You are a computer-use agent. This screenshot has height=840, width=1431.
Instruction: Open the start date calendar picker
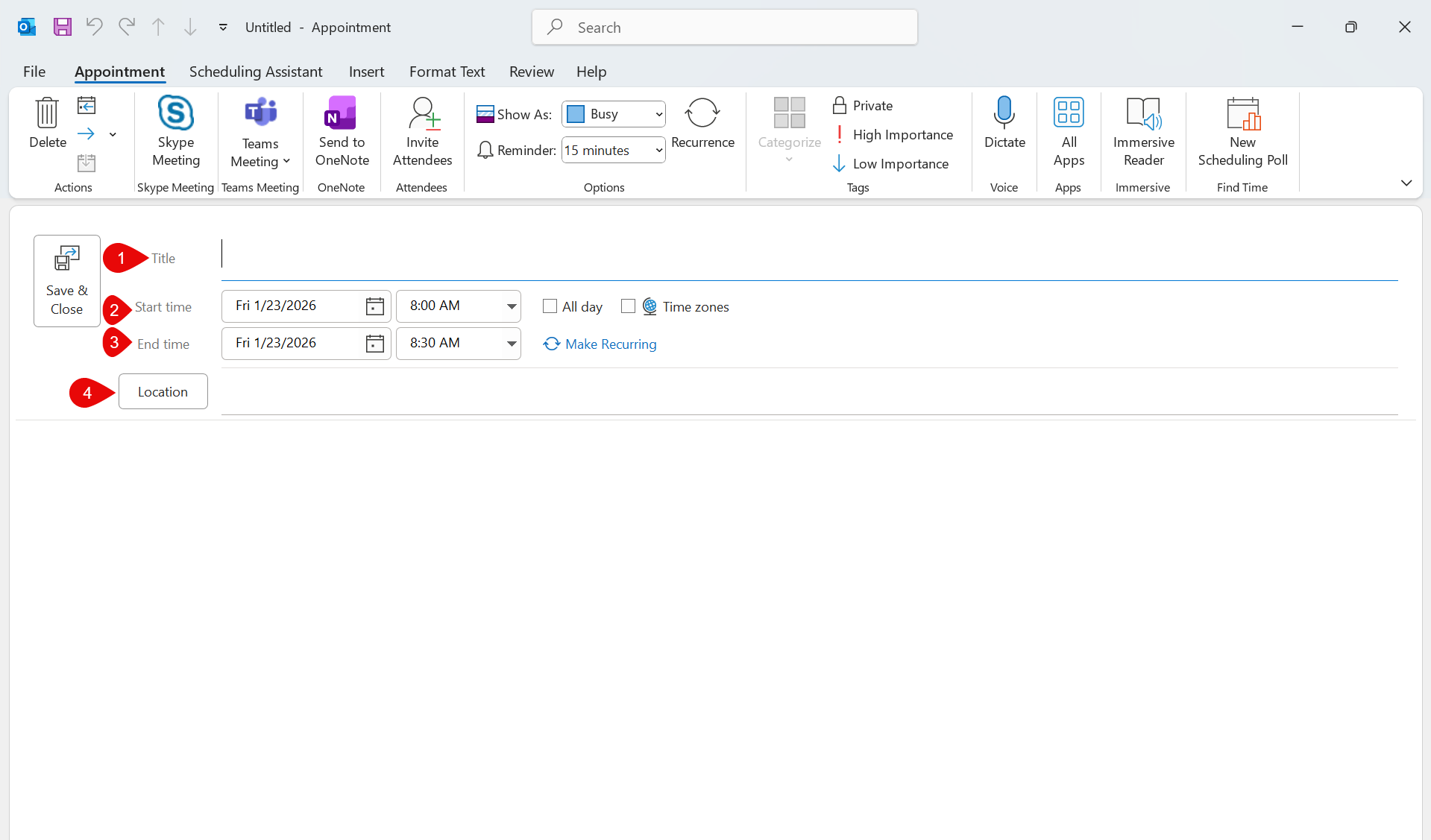(374, 306)
